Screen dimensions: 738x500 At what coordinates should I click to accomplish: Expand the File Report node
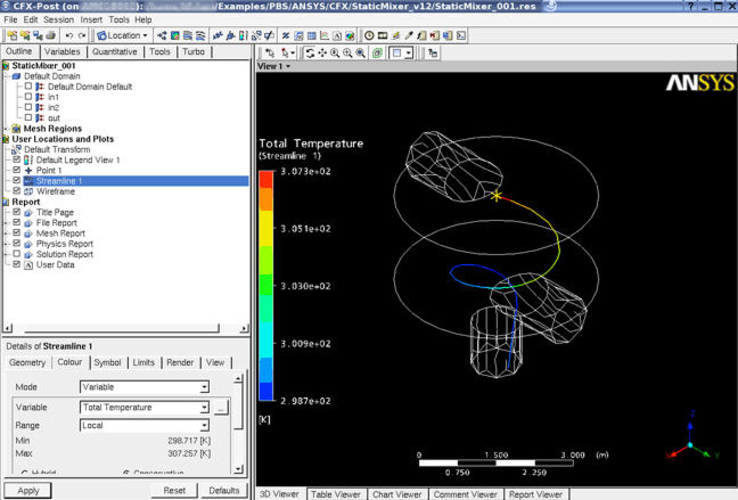7,223
